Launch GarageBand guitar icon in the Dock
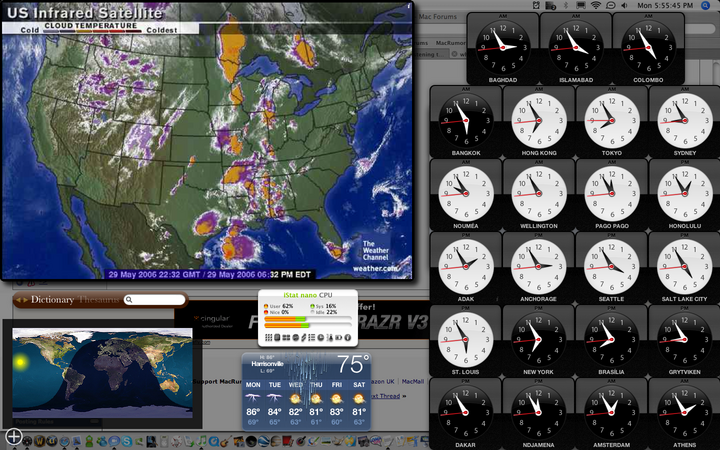The image size is (720, 450). point(226,441)
